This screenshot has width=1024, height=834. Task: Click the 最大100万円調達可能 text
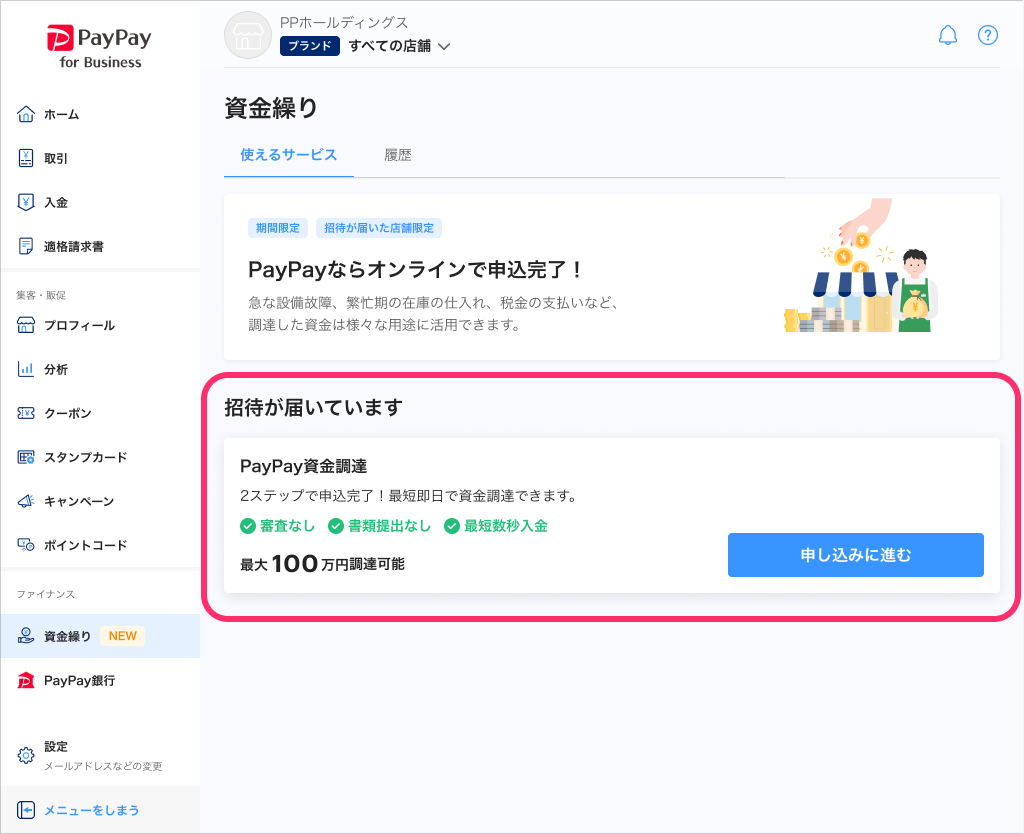pyautogui.click(x=323, y=563)
